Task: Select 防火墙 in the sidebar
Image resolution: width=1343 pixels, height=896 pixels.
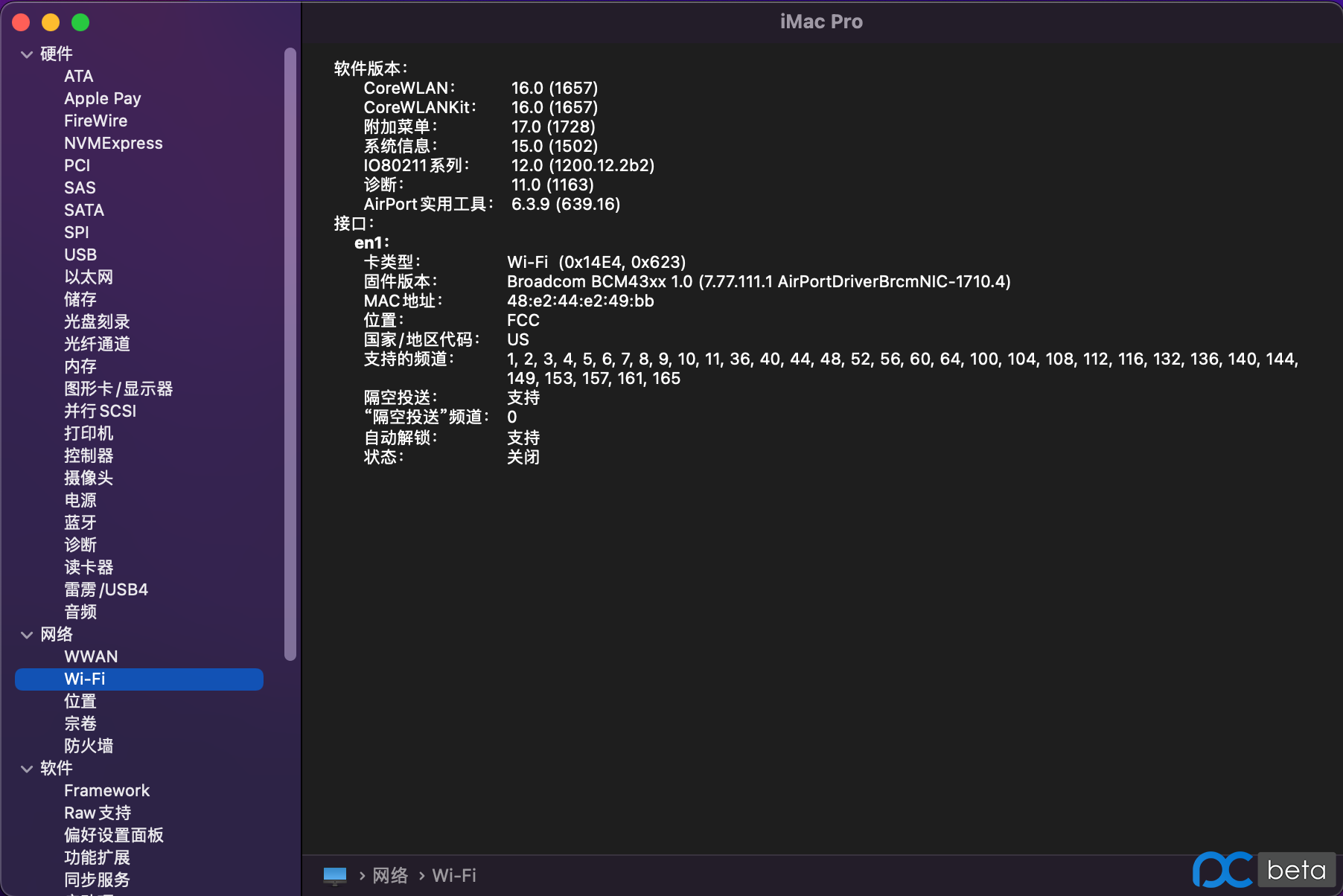Action: pyautogui.click(x=89, y=746)
